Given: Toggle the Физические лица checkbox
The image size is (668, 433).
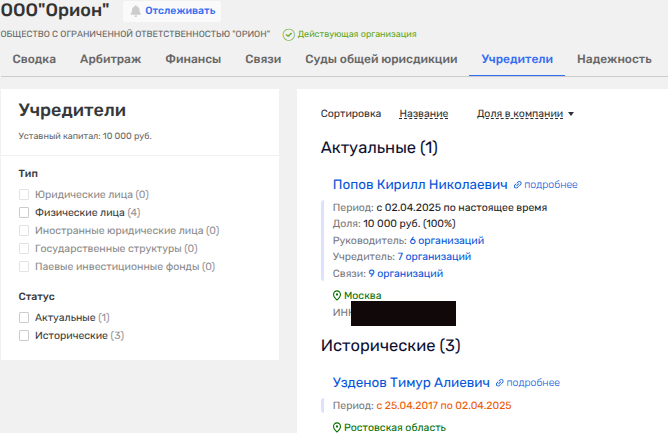Looking at the screenshot, I should click(x=24, y=212).
